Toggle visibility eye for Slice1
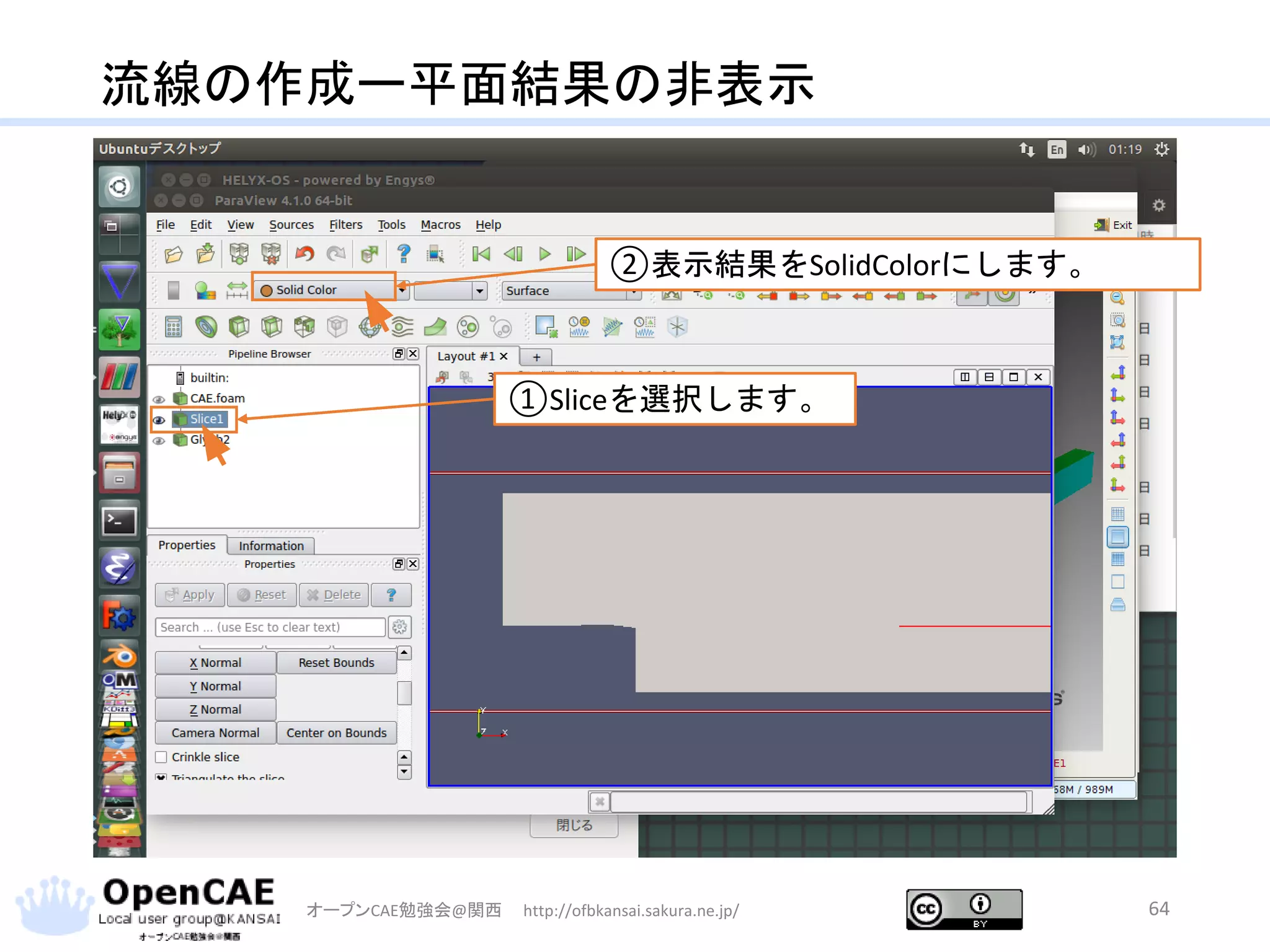Screen dimensions: 1270x952 point(159,420)
